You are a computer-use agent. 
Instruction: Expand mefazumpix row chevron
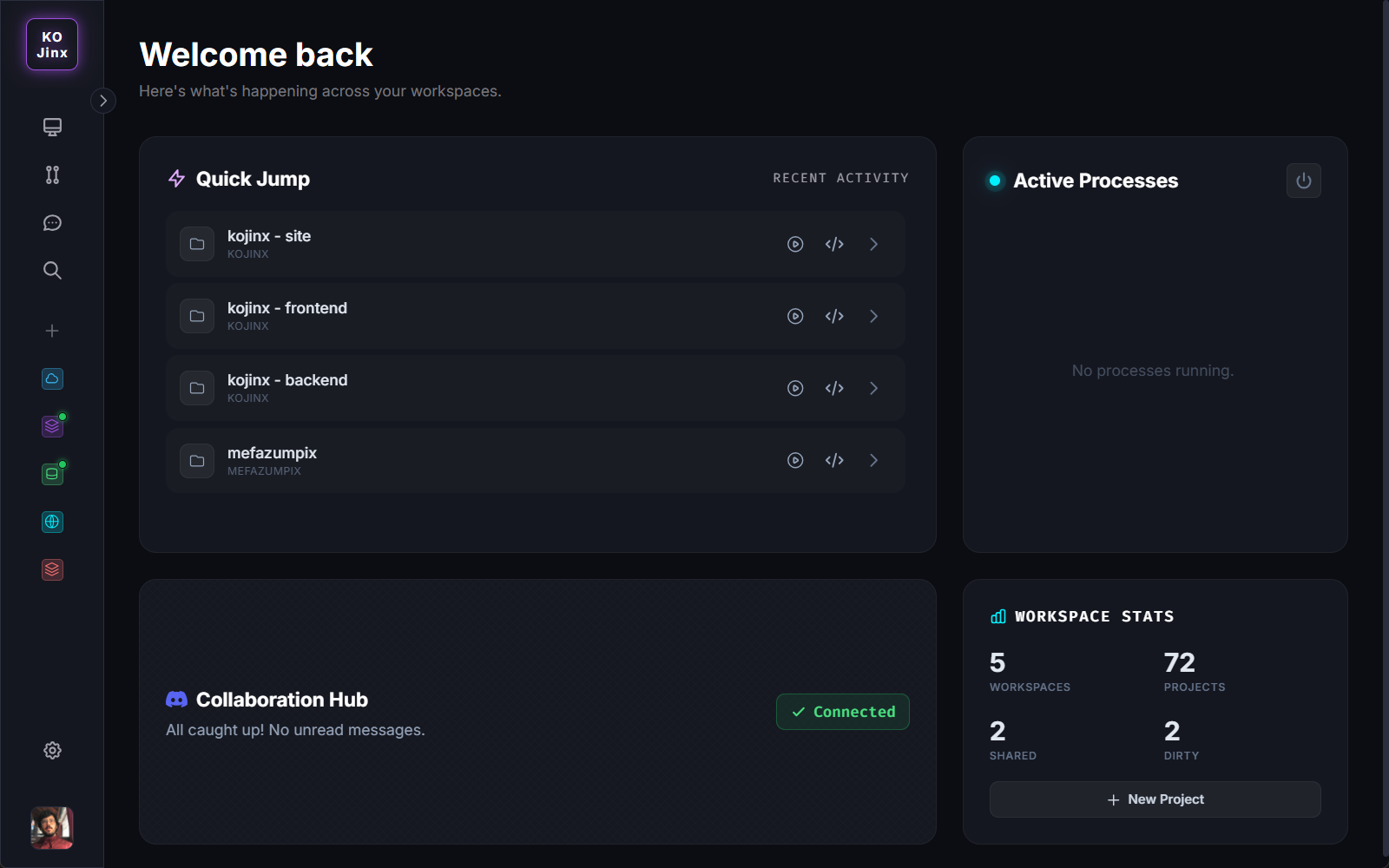[x=874, y=460]
